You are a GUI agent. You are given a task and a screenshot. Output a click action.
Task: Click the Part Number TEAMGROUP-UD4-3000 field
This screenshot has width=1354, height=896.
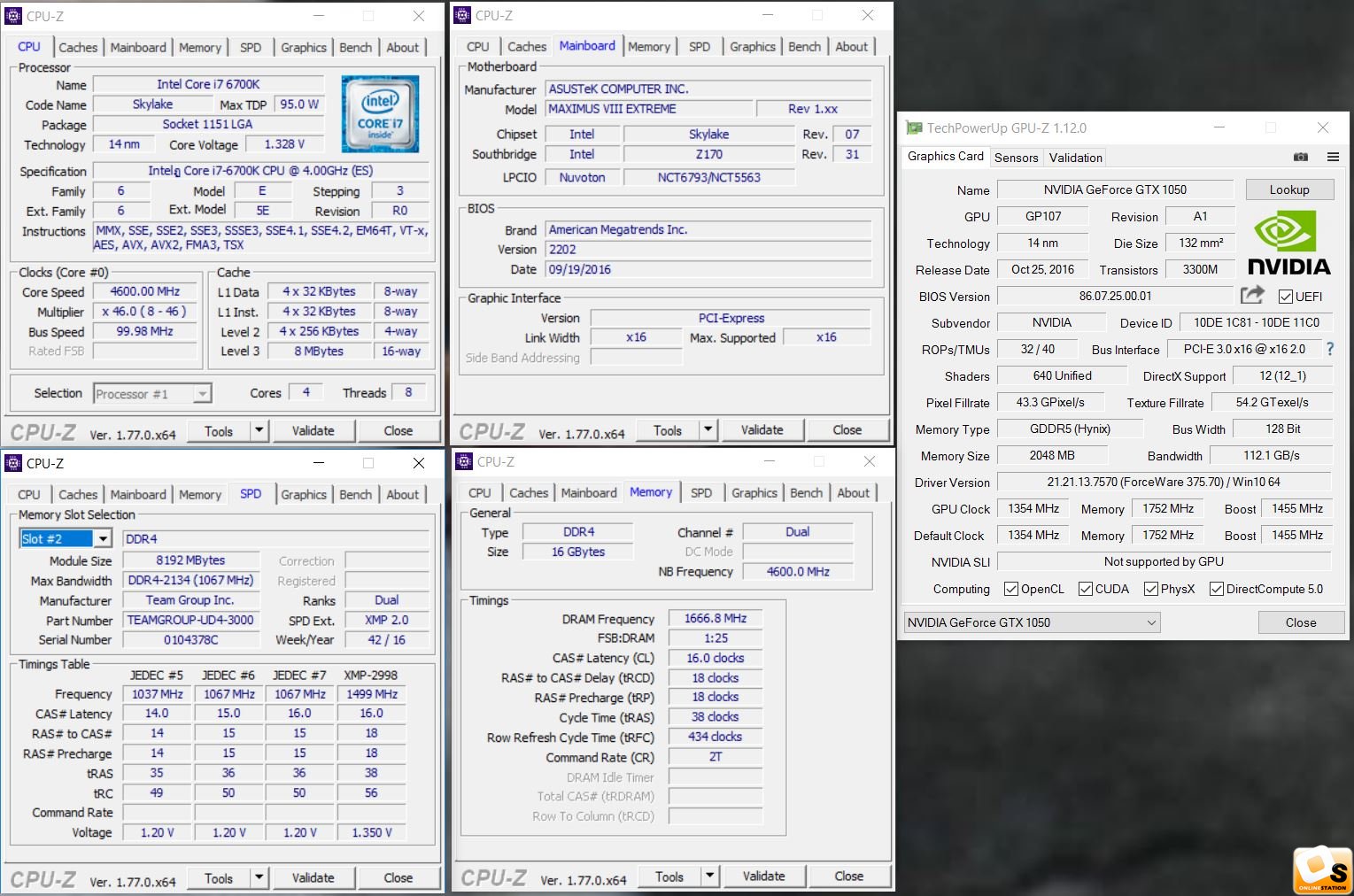click(x=190, y=620)
